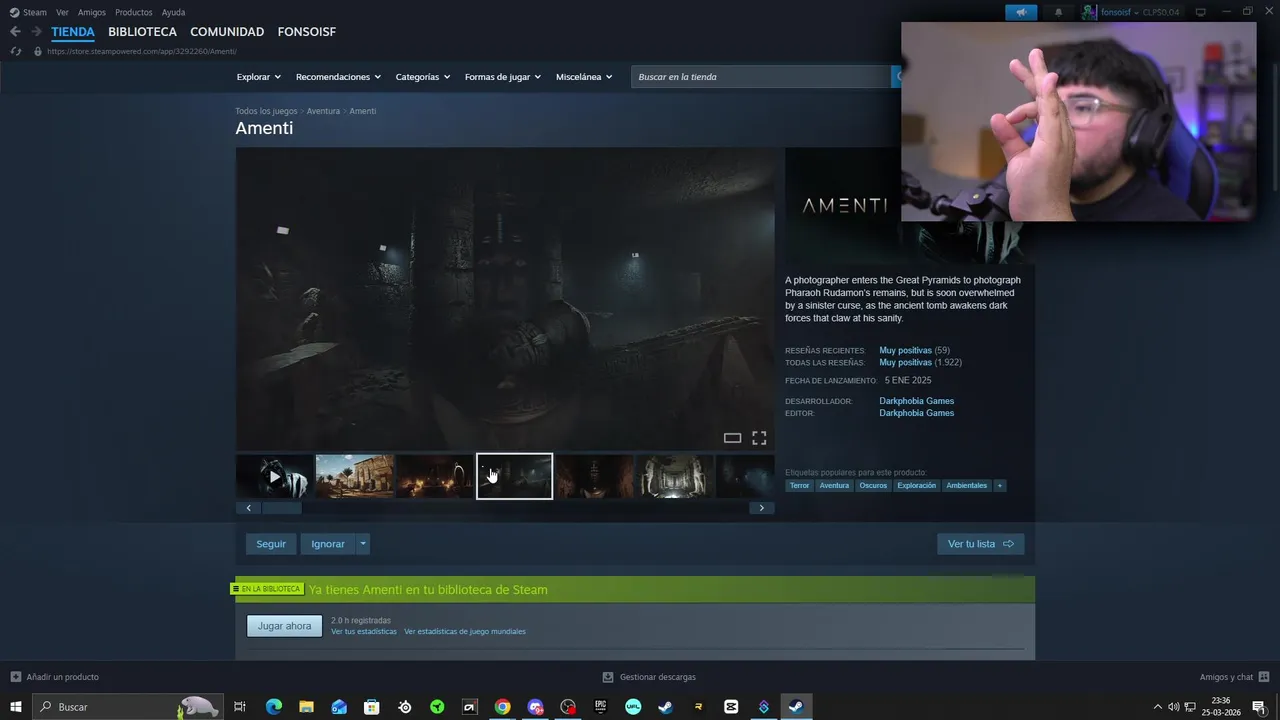This screenshot has width=1280, height=720.
Task: Select the Exploración tag
Action: click(x=917, y=485)
